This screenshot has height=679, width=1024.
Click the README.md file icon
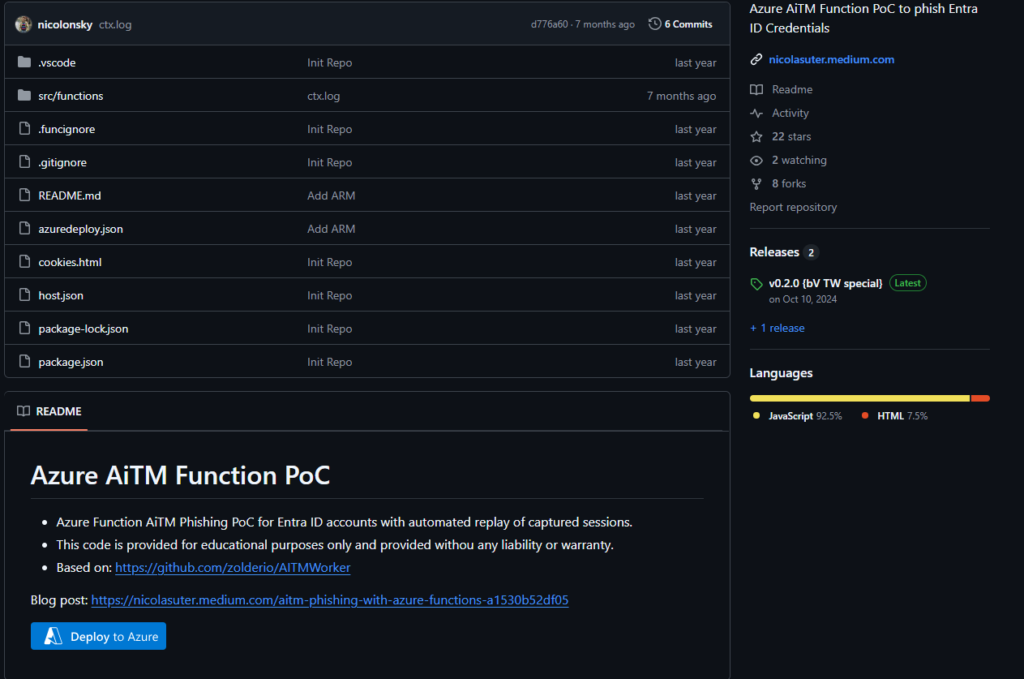coord(25,195)
